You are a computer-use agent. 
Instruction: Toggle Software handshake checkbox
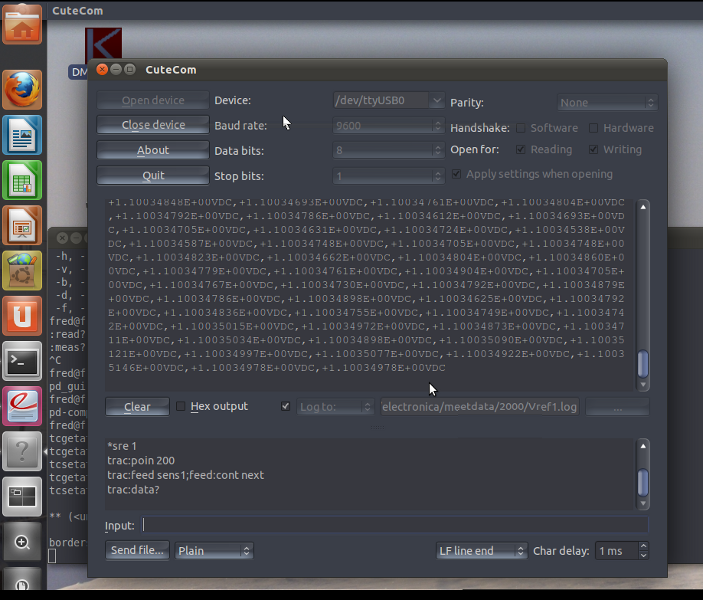click(521, 128)
